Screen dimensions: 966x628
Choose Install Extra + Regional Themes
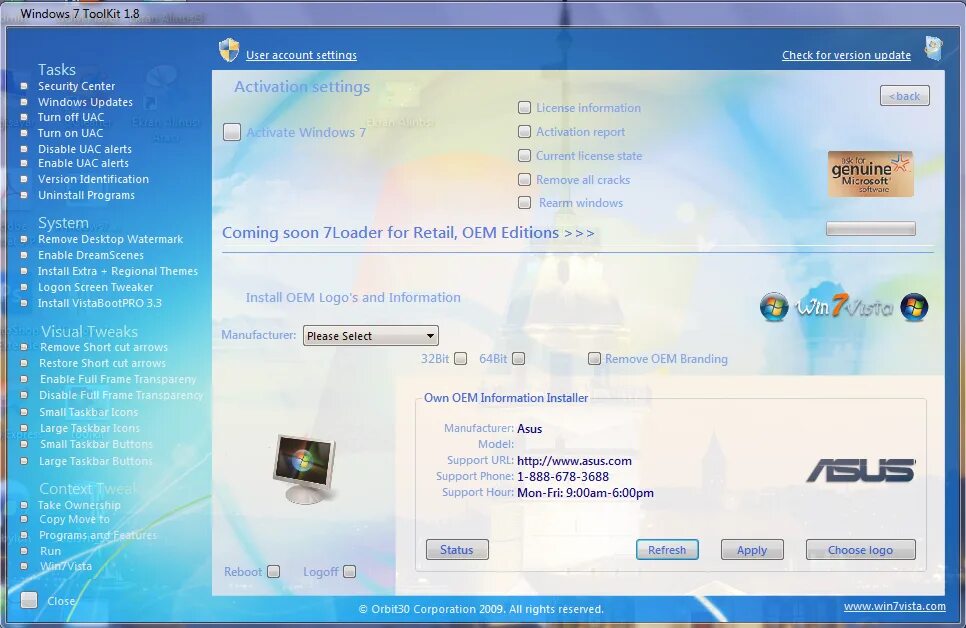tap(118, 271)
